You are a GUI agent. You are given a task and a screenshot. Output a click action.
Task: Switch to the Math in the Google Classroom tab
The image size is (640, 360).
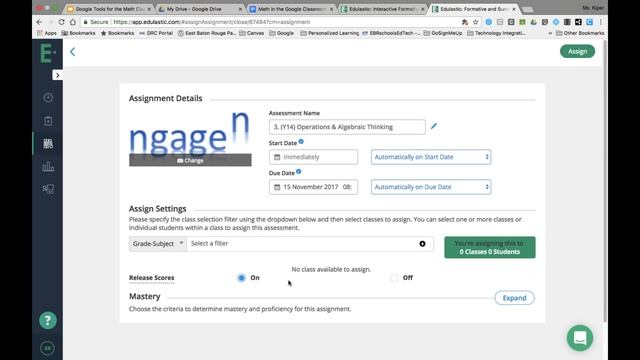pyautogui.click(x=291, y=9)
